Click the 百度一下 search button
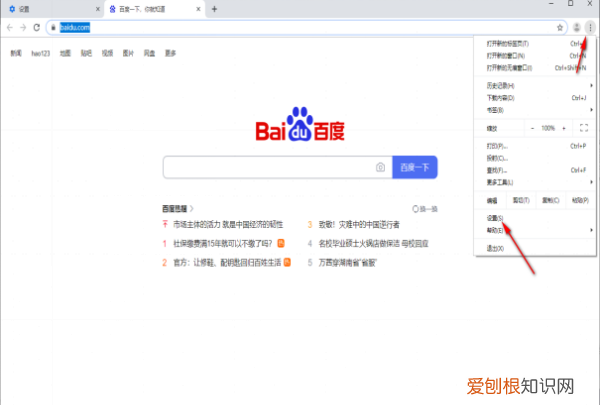This screenshot has height=405, width=600. [x=415, y=167]
